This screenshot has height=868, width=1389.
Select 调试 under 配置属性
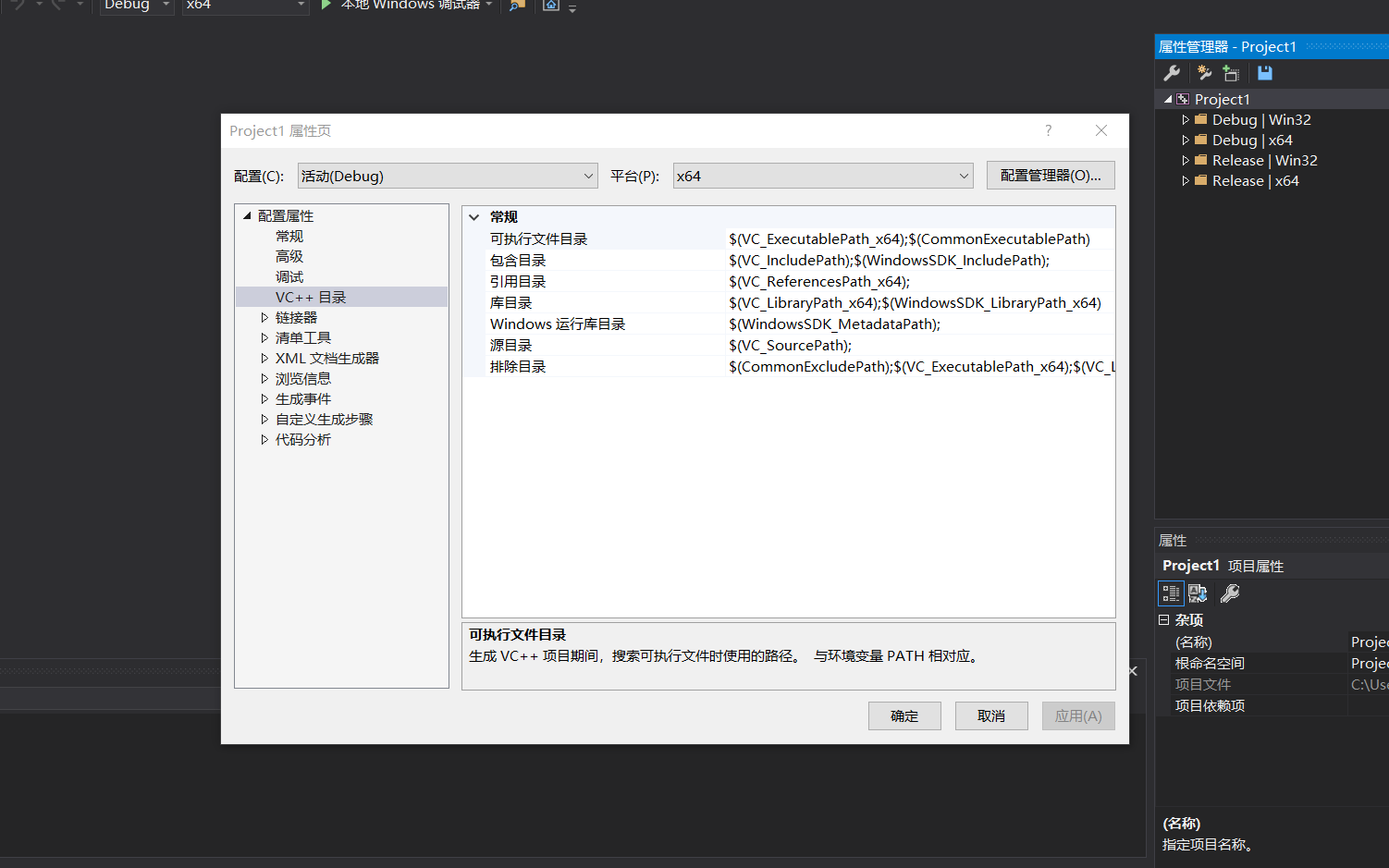(289, 276)
